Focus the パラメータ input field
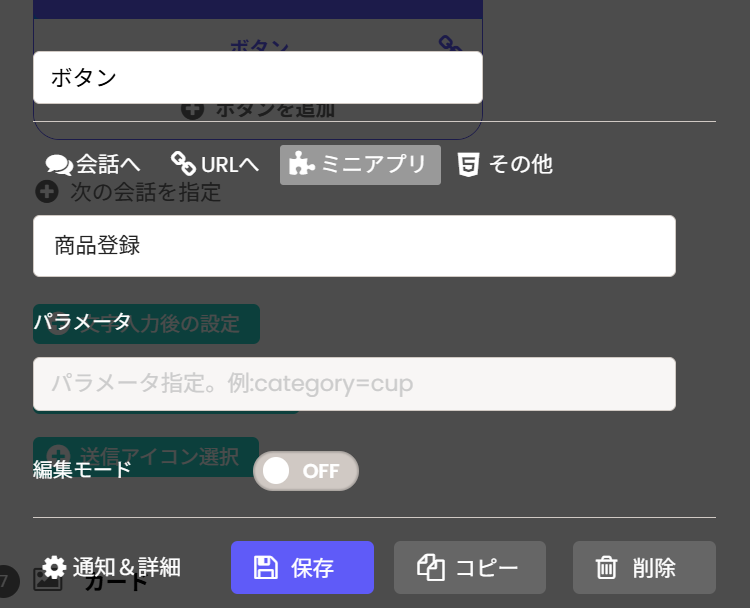 [354, 384]
